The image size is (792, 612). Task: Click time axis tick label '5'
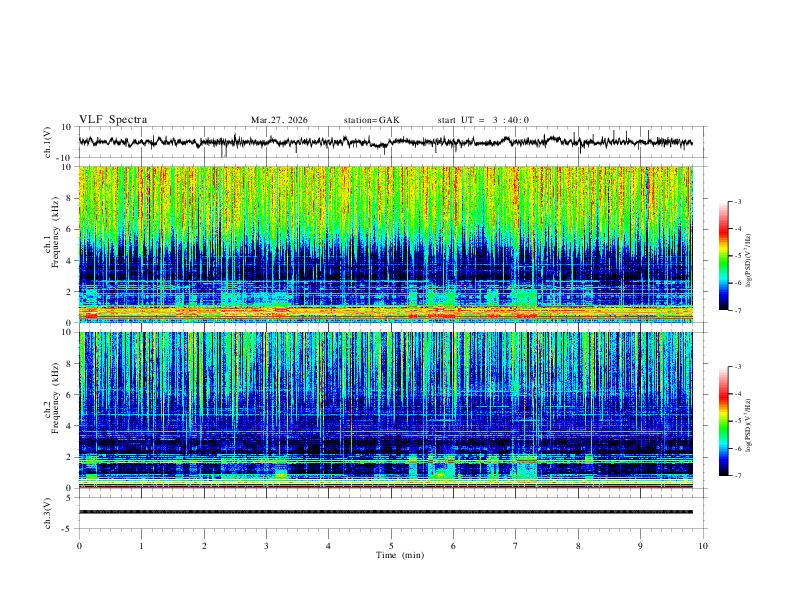point(391,546)
